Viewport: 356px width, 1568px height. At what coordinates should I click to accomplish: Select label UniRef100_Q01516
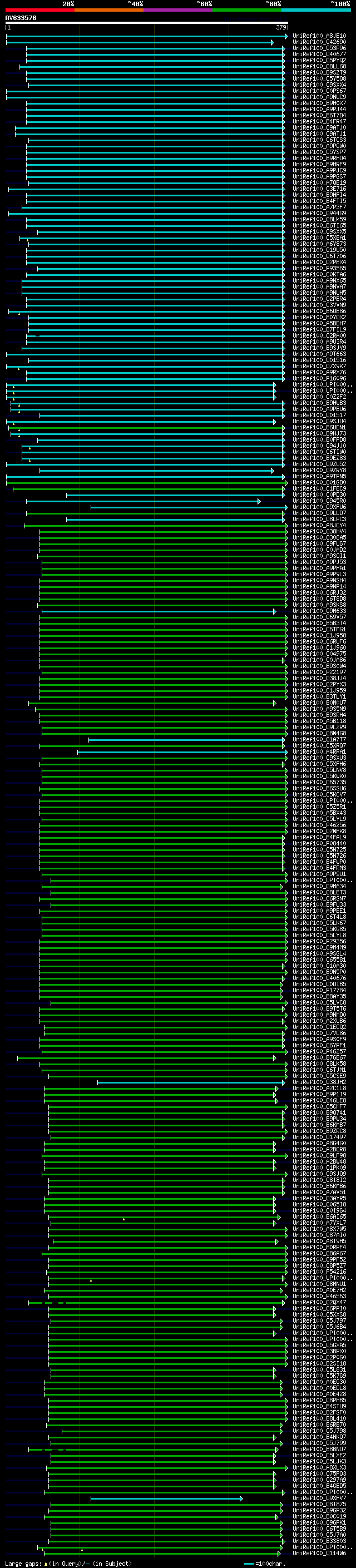tap(319, 360)
